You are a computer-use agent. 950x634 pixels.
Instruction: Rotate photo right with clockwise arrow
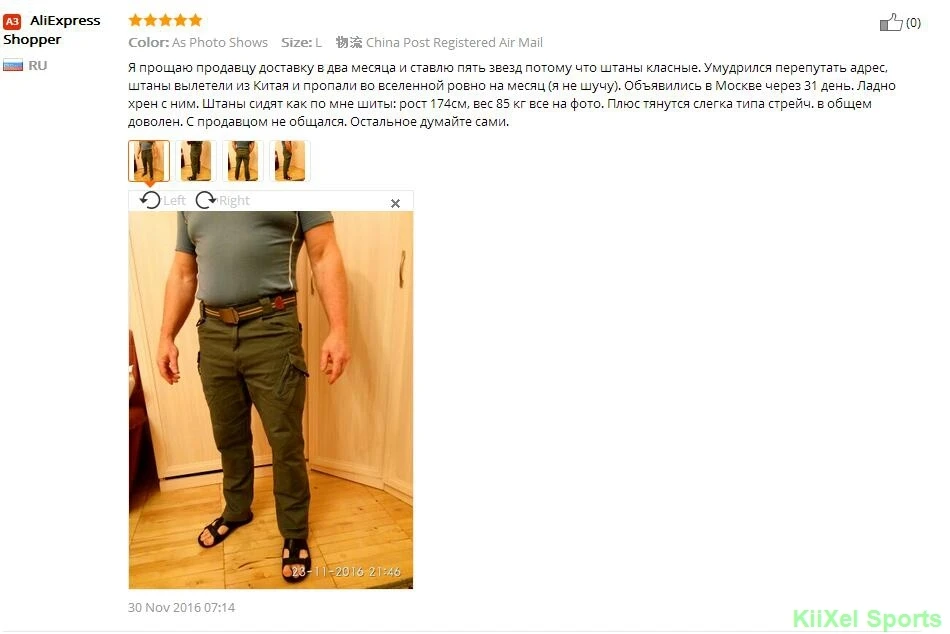[x=206, y=200]
